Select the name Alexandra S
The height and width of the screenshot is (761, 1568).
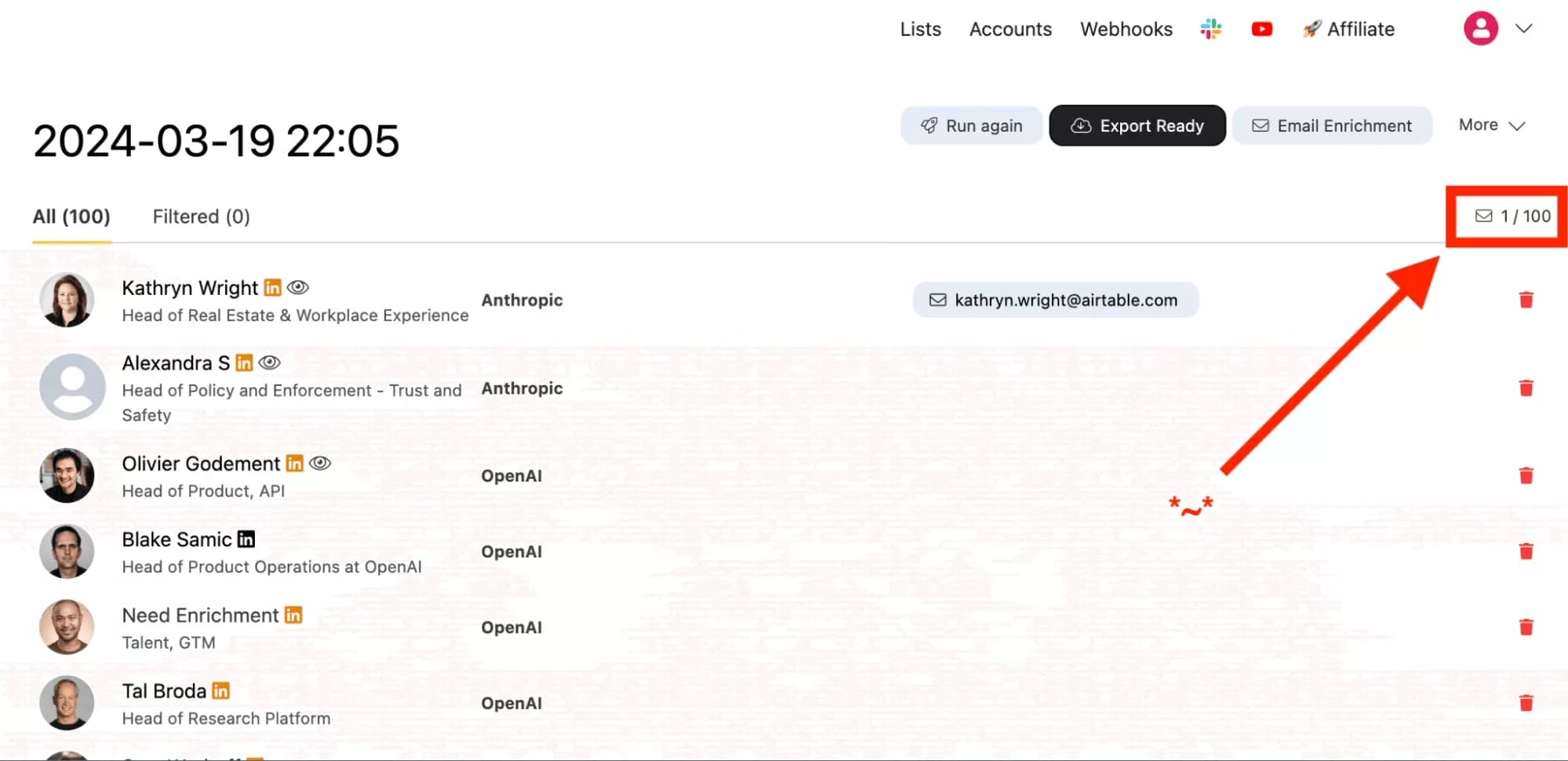point(176,363)
